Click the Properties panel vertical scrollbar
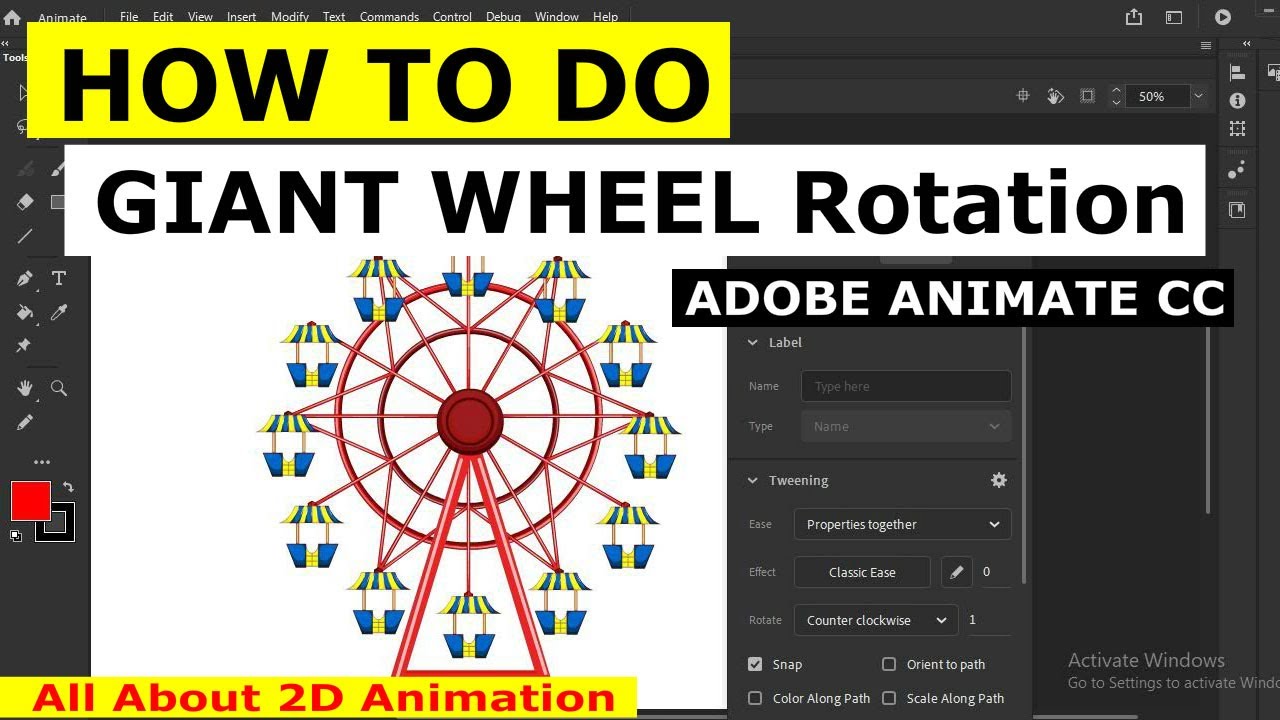 (1022, 457)
